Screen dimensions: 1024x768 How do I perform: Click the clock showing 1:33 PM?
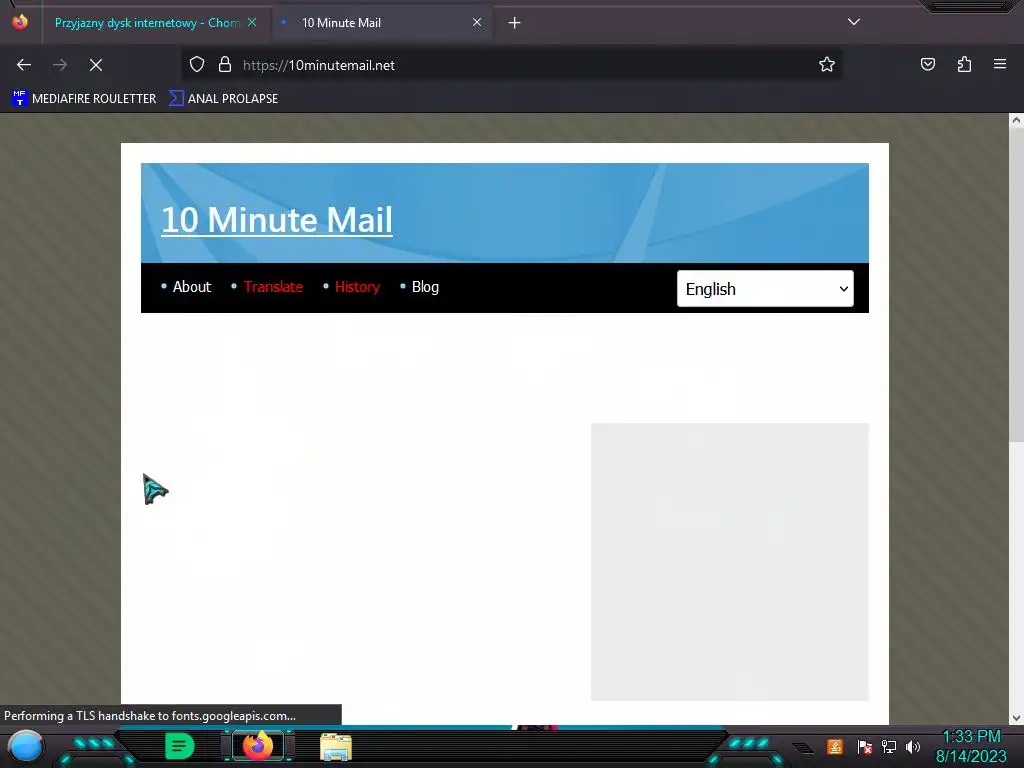pos(971,737)
